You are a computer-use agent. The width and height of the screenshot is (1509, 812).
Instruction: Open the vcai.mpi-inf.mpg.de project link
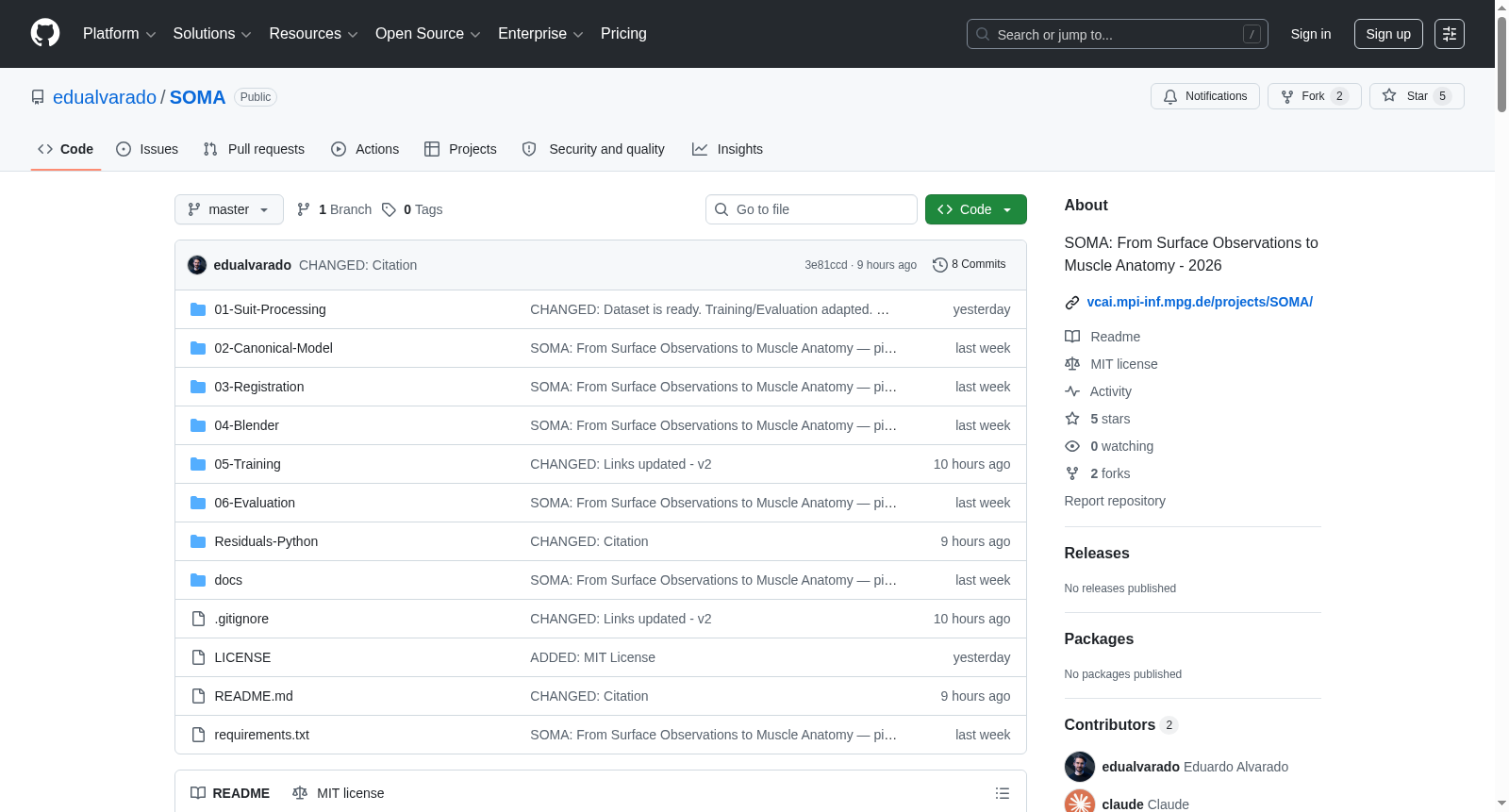(x=1200, y=302)
